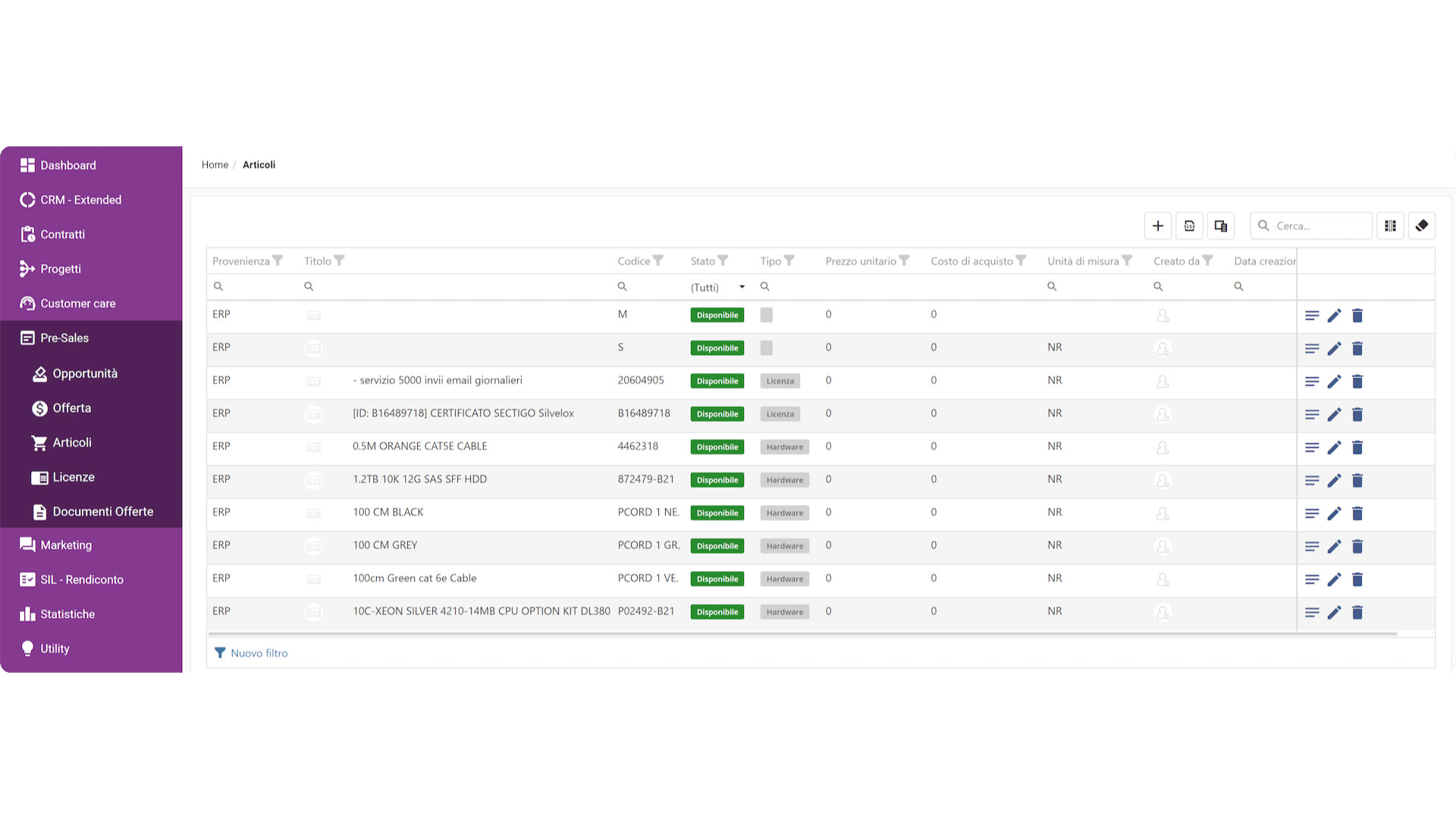
Task: Open CRM - Extended in sidebar
Action: pos(91,200)
